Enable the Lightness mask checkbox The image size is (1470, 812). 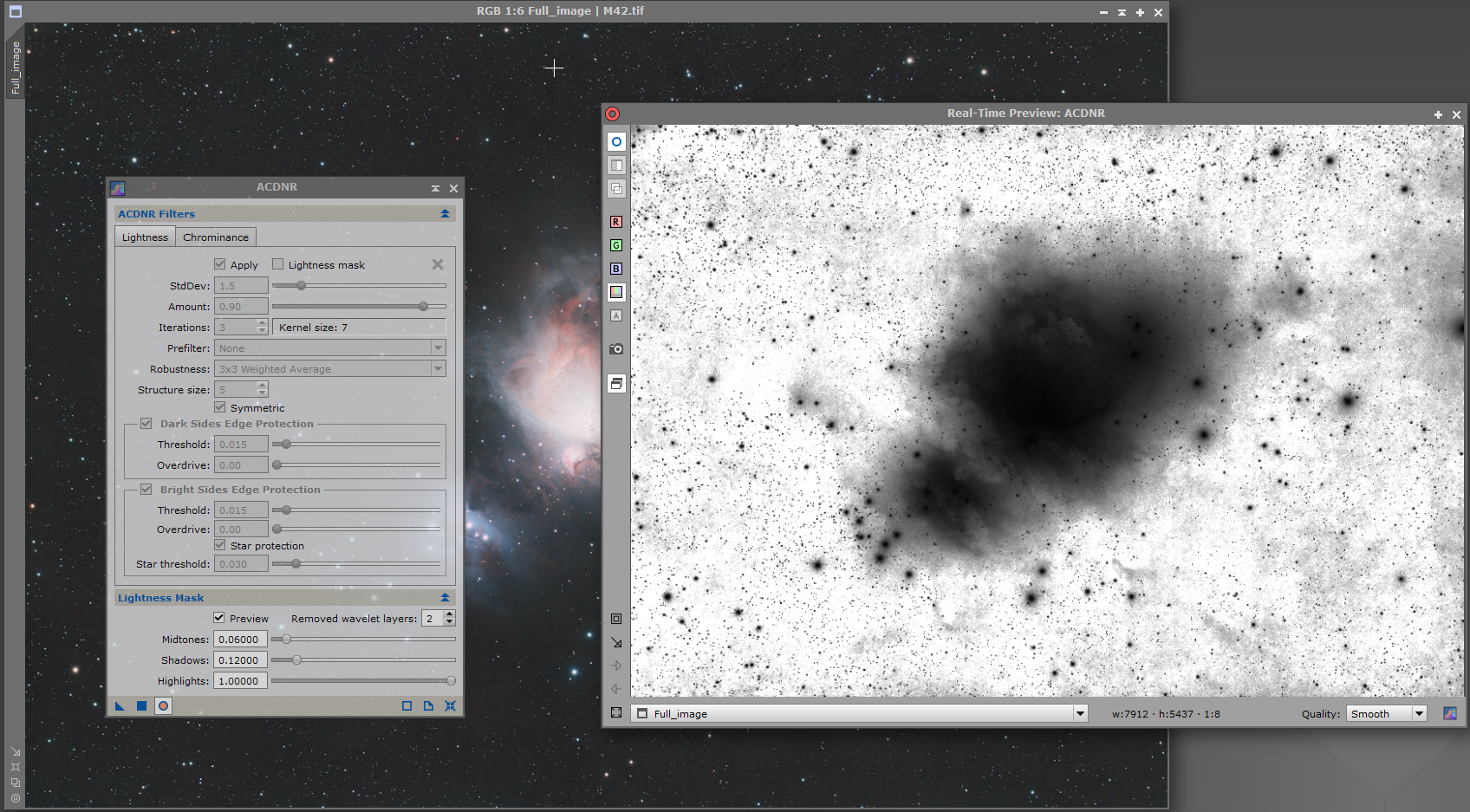pyautogui.click(x=278, y=264)
